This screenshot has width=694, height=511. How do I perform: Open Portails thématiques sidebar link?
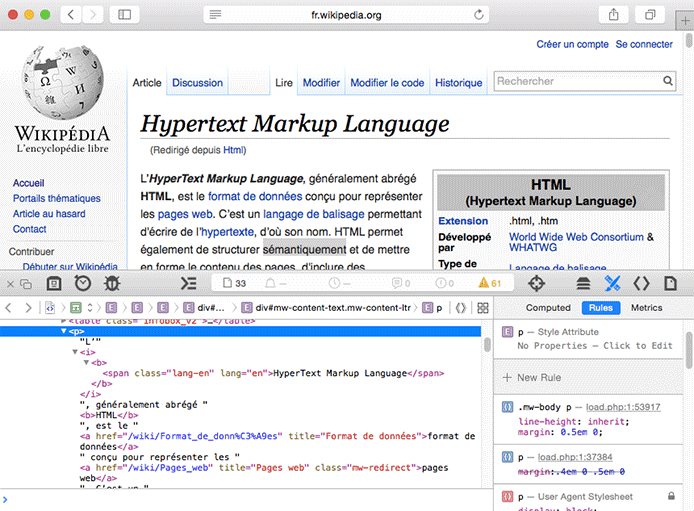tap(57, 198)
